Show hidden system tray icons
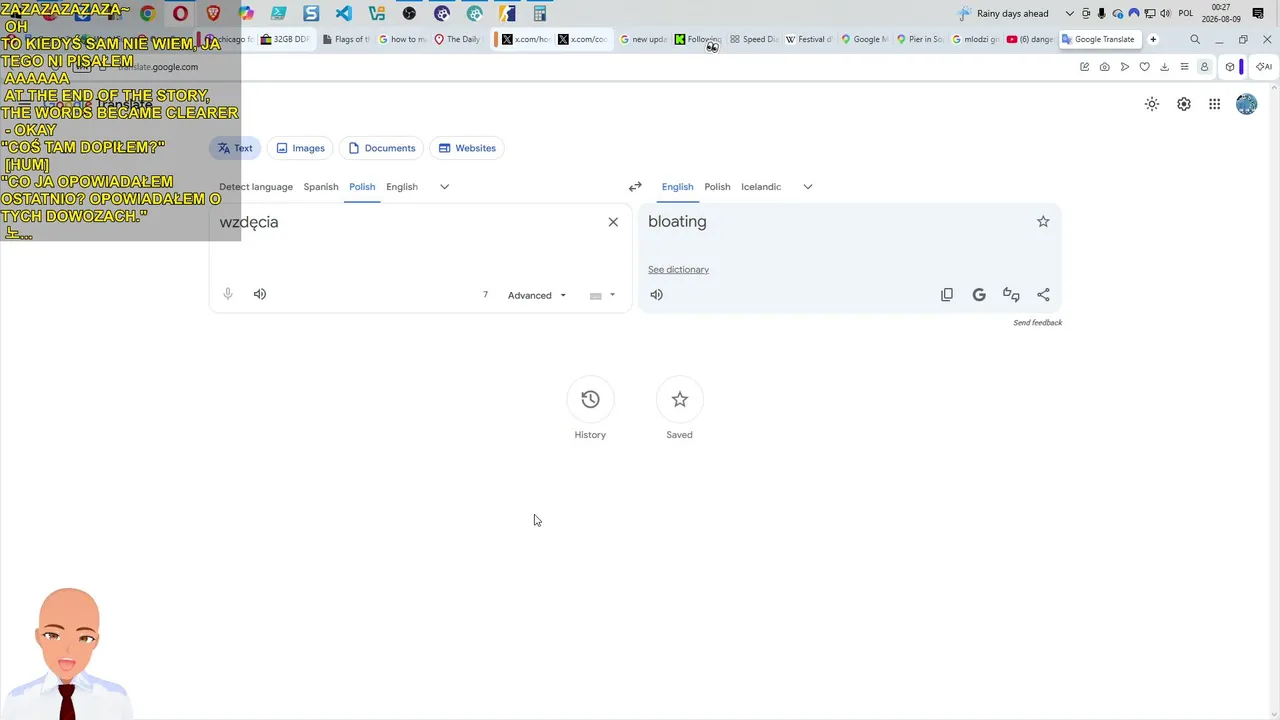The width and height of the screenshot is (1280, 720). [x=1070, y=14]
